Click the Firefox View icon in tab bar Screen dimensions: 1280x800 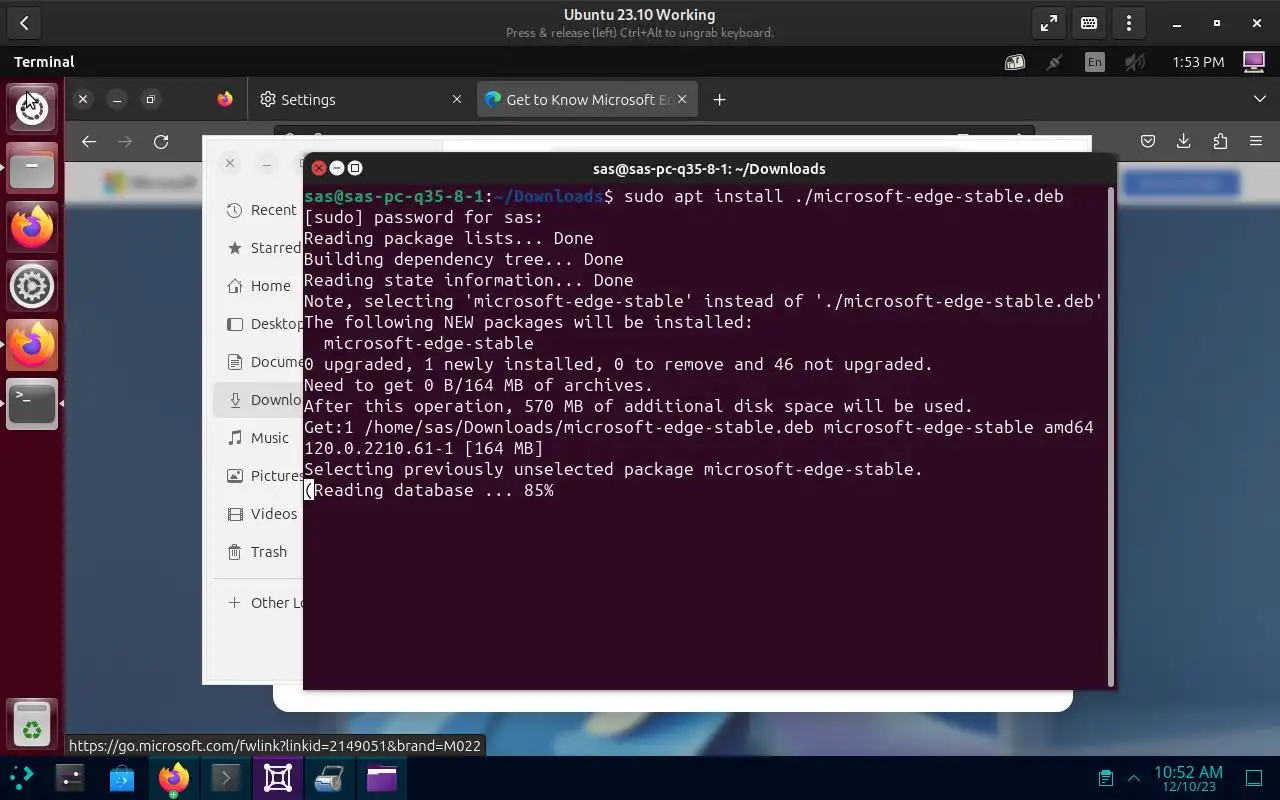[x=225, y=99]
